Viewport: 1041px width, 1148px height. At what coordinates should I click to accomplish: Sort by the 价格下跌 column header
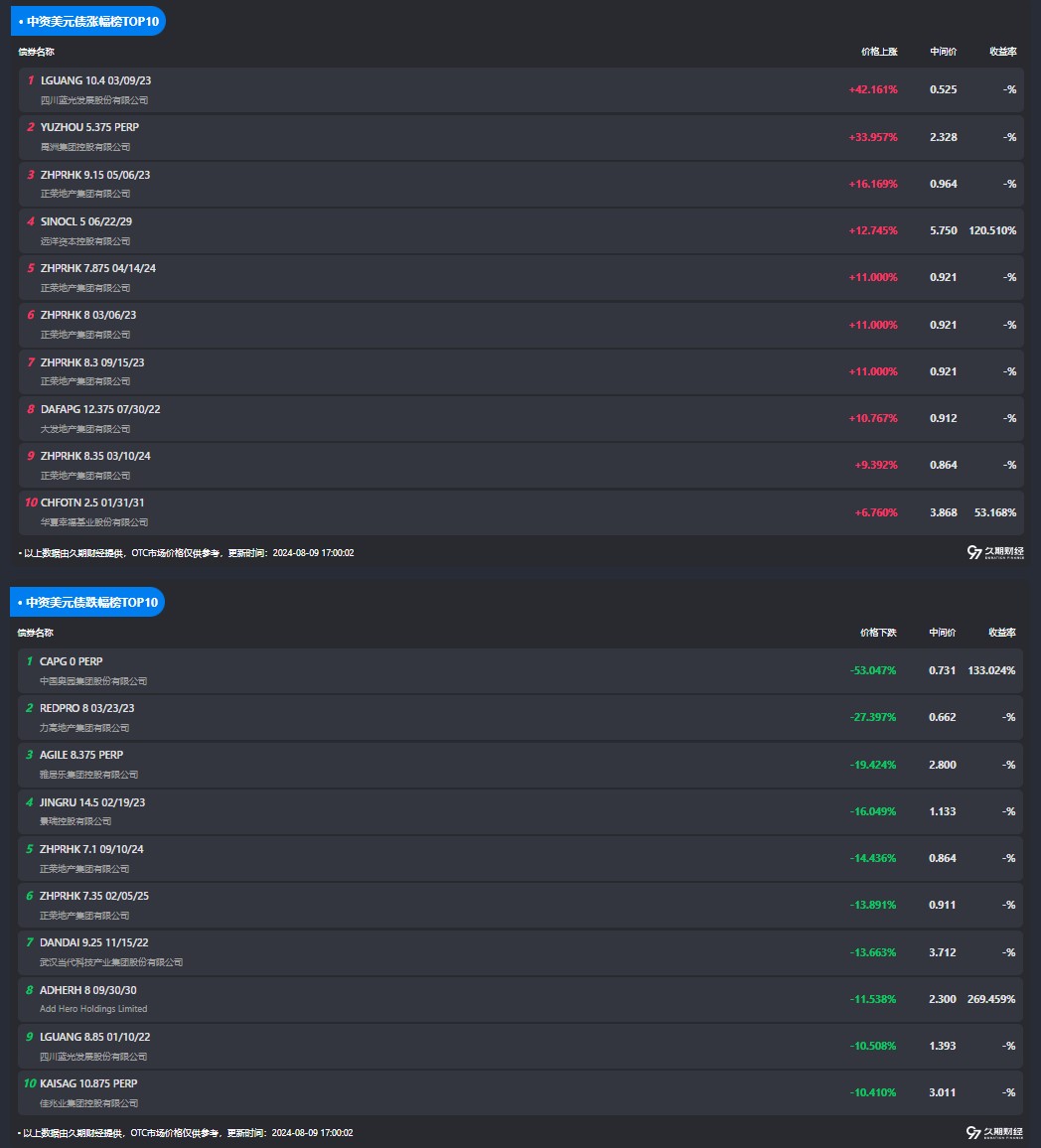[x=877, y=632]
